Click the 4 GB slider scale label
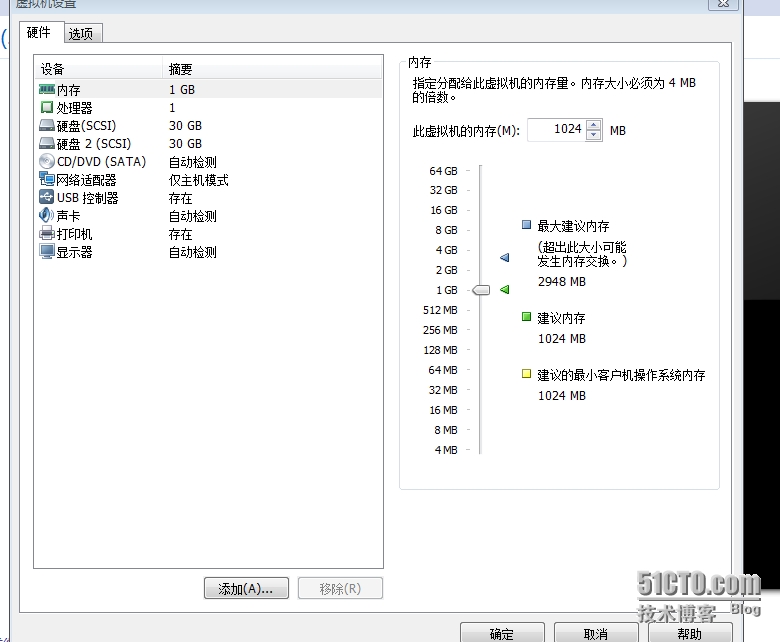This screenshot has height=642, width=780. coord(446,250)
